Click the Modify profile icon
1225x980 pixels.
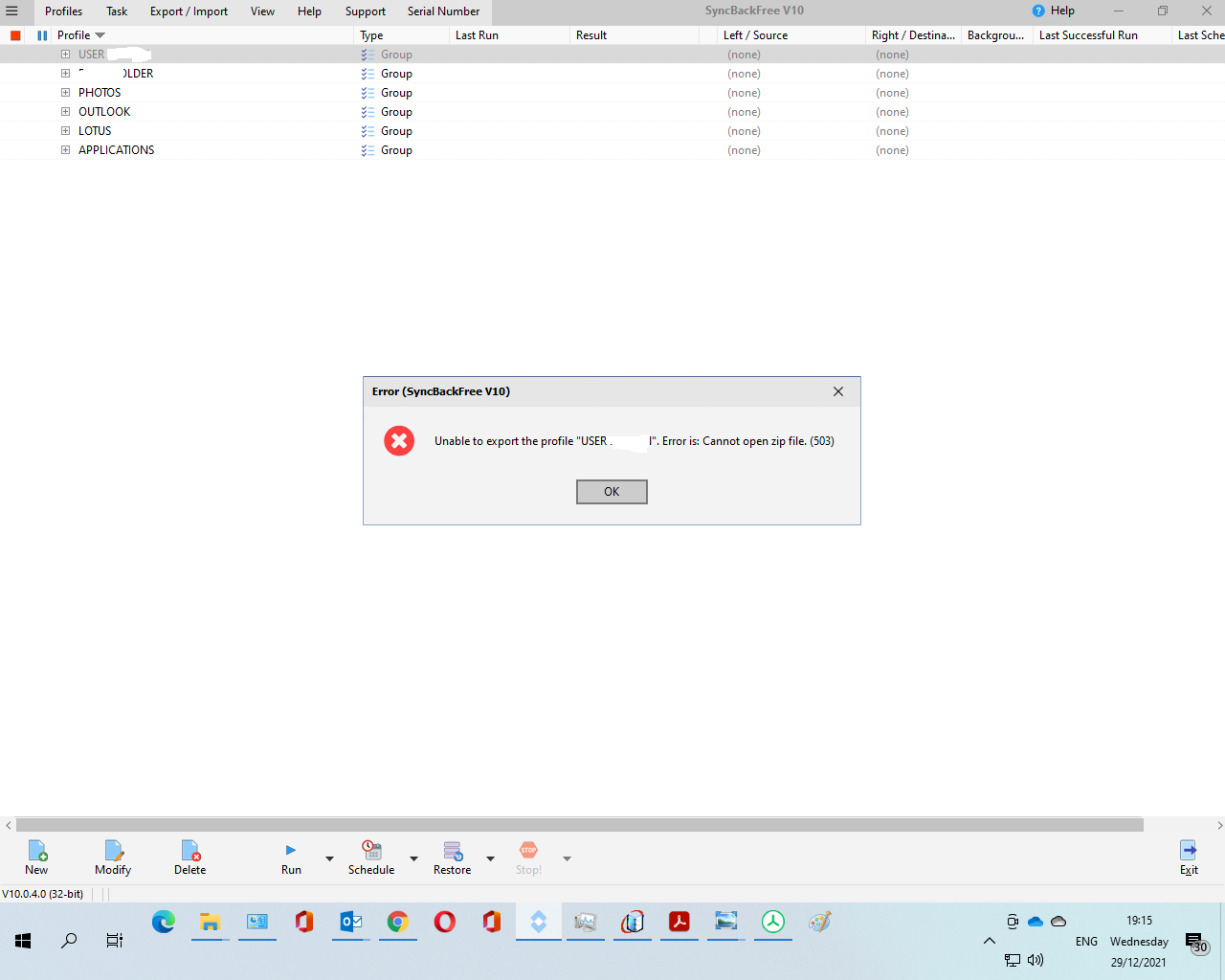point(113,850)
